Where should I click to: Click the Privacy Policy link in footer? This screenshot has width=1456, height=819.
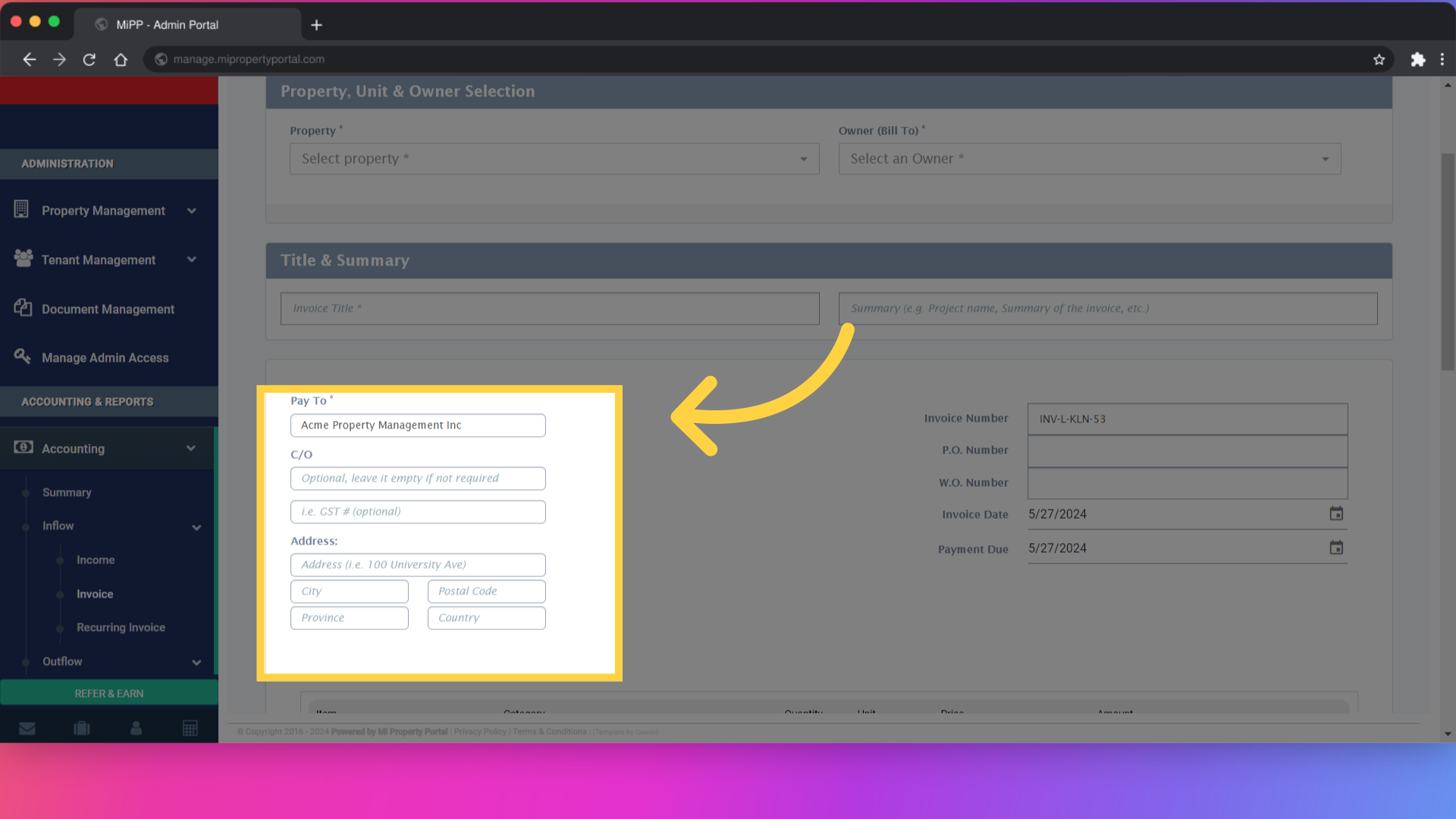click(479, 732)
